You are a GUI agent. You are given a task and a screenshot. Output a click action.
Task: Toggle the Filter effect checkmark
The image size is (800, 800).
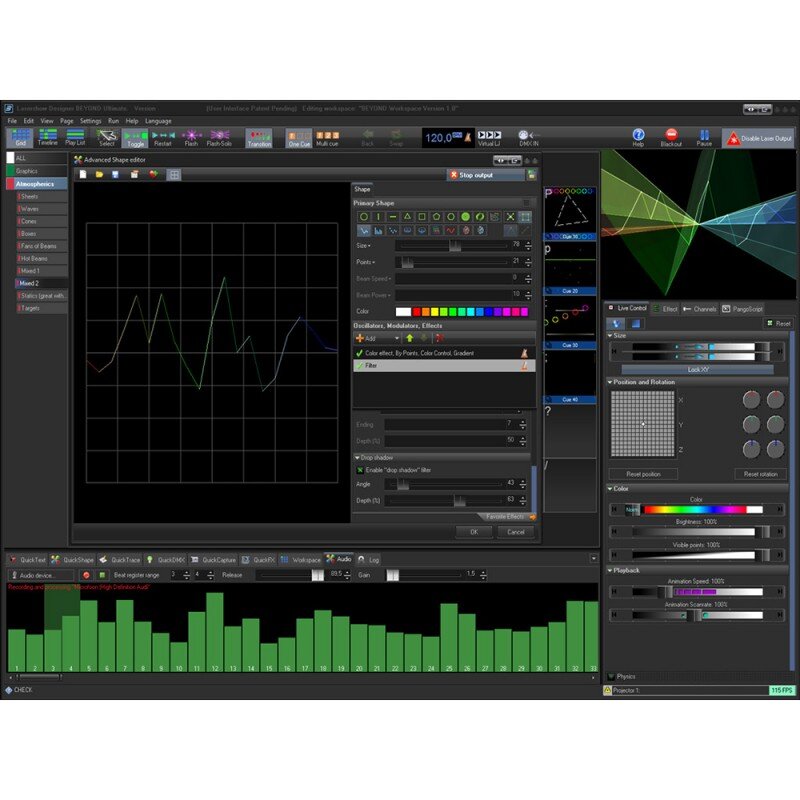point(359,365)
